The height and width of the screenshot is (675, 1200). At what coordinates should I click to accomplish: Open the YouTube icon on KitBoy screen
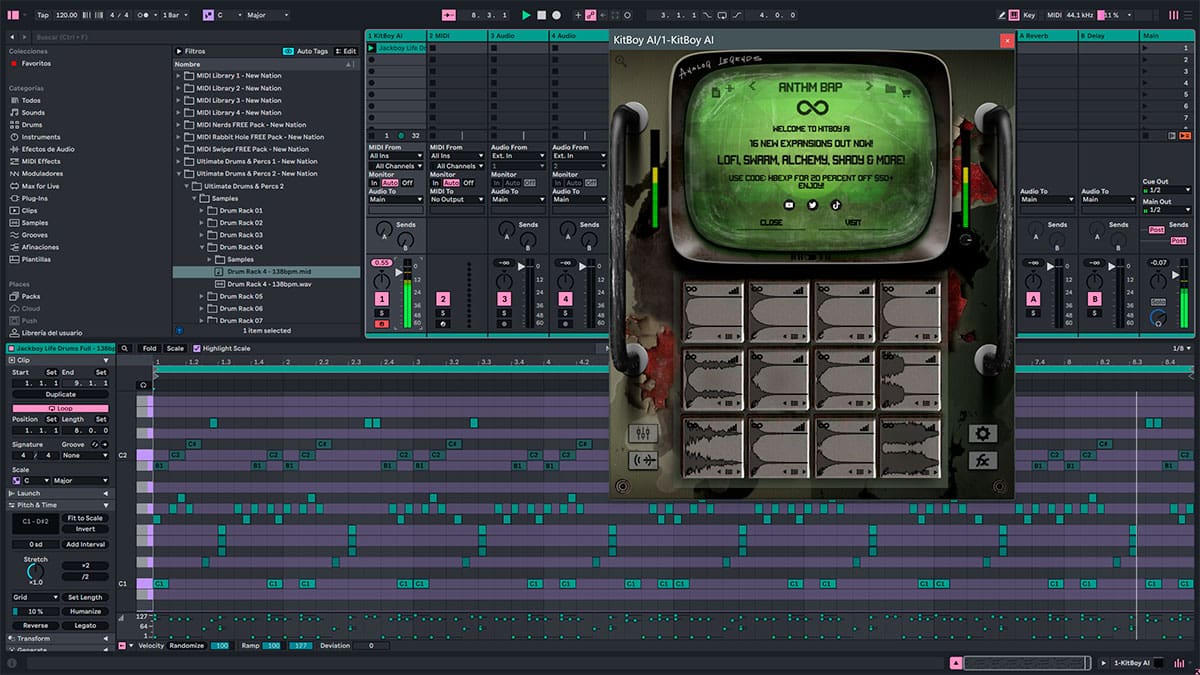tap(789, 204)
